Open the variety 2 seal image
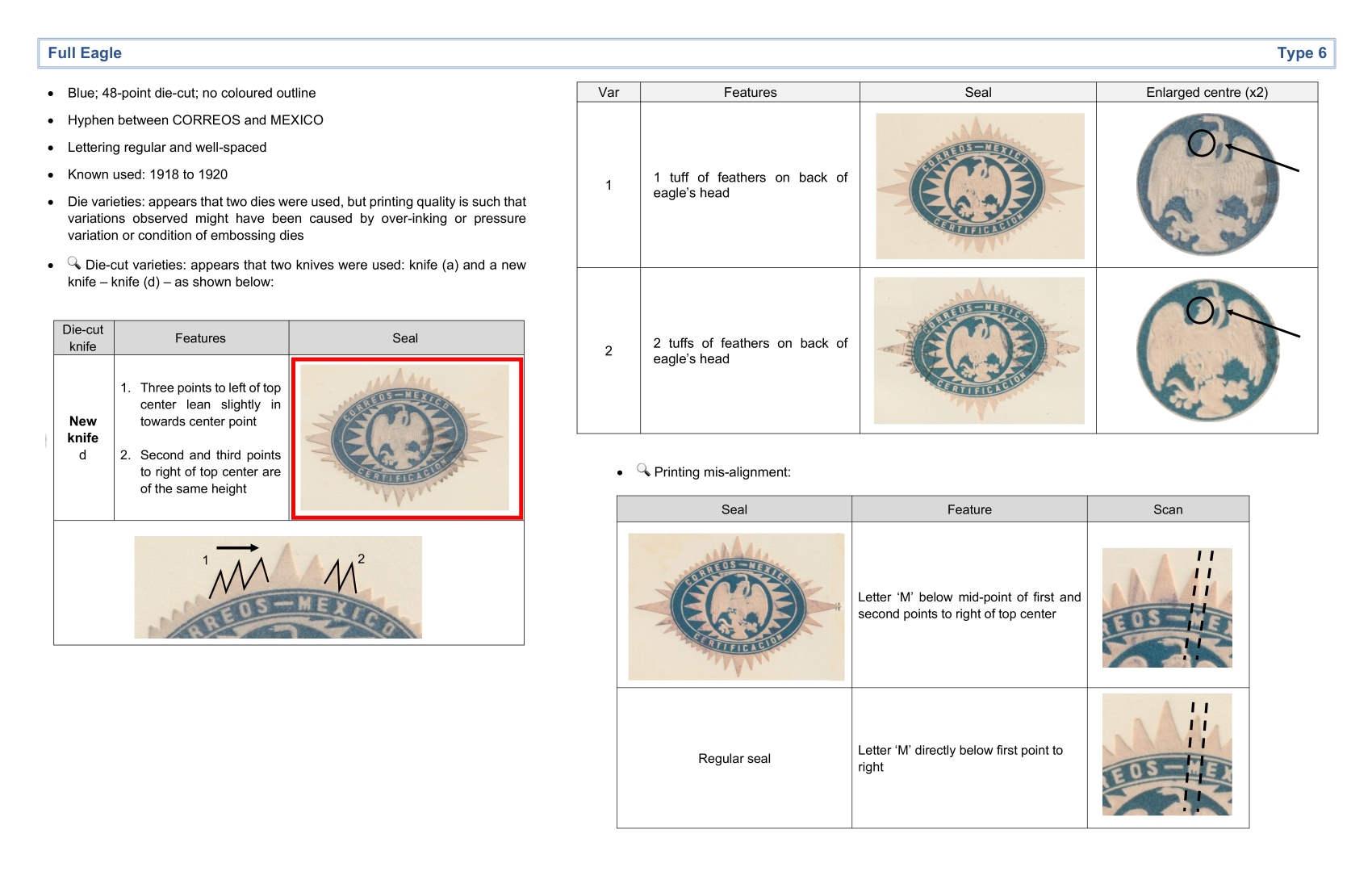1372x888 pixels. click(x=979, y=350)
